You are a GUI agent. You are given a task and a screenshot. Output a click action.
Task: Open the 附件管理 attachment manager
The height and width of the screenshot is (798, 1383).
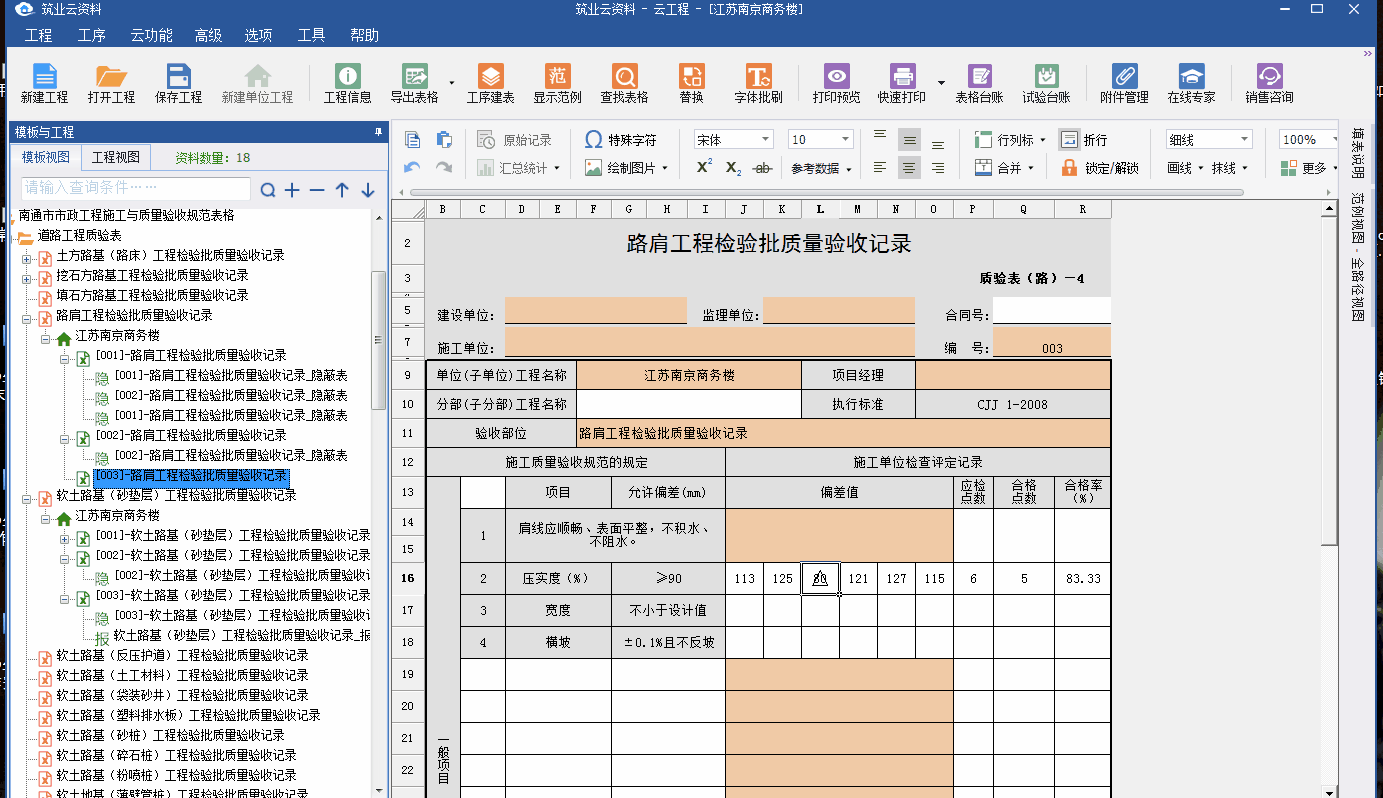point(1124,84)
